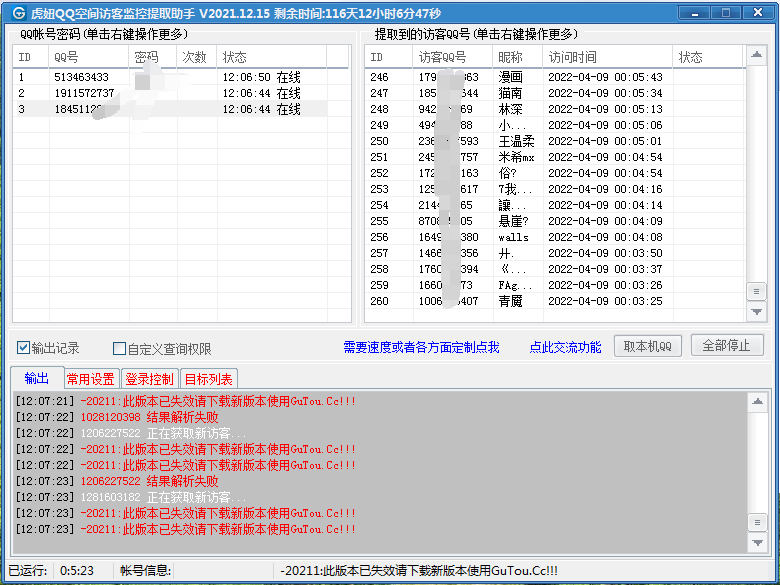Viewport: 780px width, 585px height.
Task: Open the 需要速度或者各方面定制点我 link
Action: click(x=420, y=348)
